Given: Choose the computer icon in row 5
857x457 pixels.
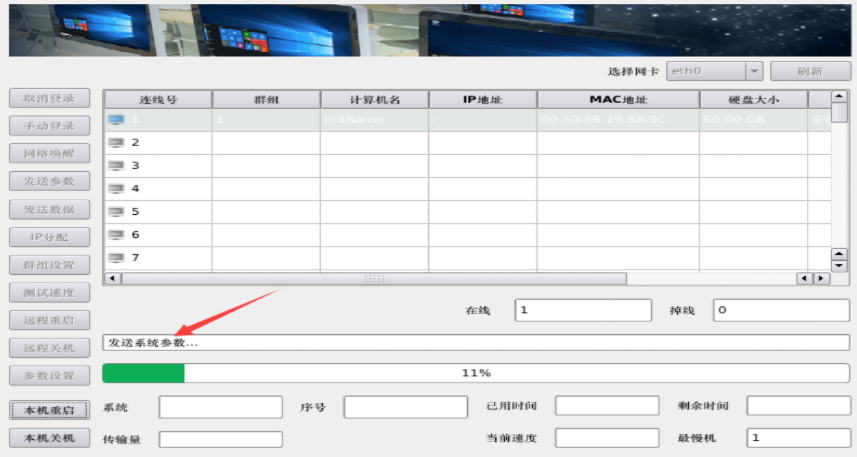Looking at the screenshot, I should pyautogui.click(x=116, y=212).
